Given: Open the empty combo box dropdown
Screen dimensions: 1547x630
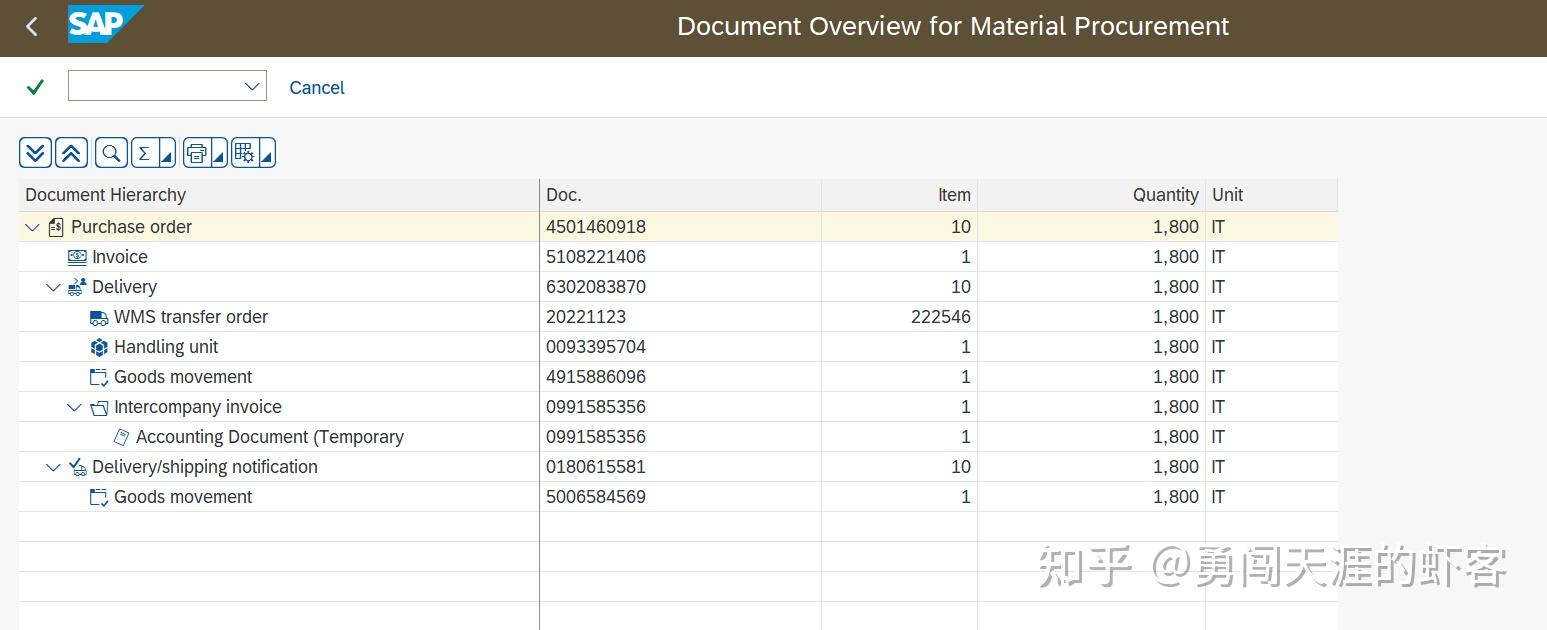Looking at the screenshot, I should pyautogui.click(x=253, y=86).
